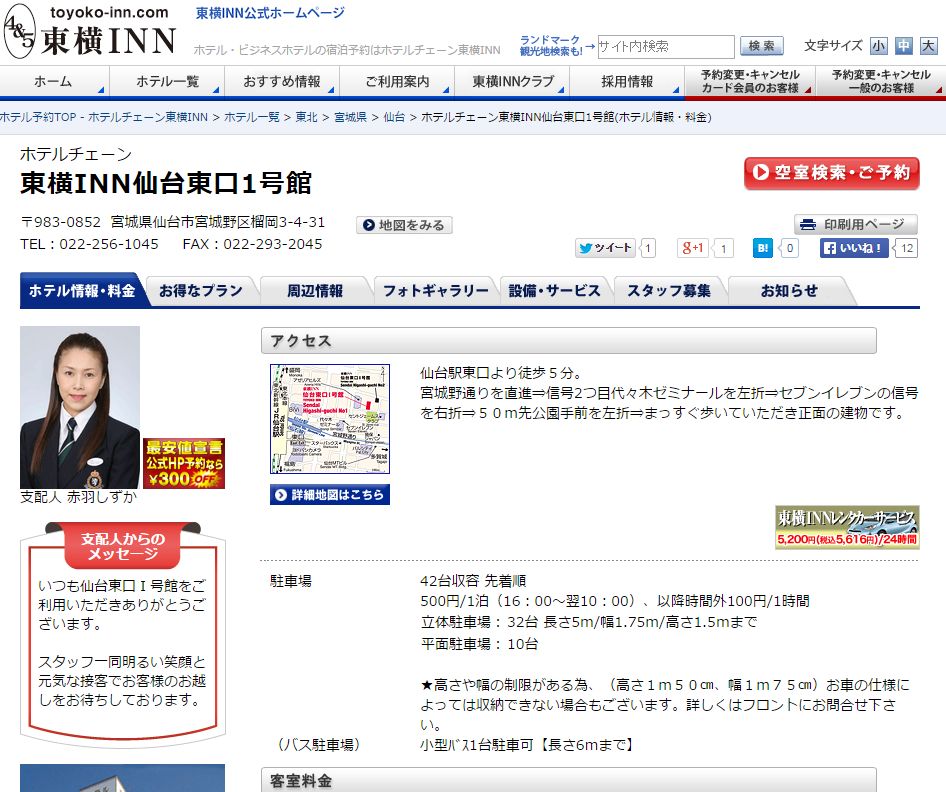Click the Facebook いいね! button

(854, 248)
